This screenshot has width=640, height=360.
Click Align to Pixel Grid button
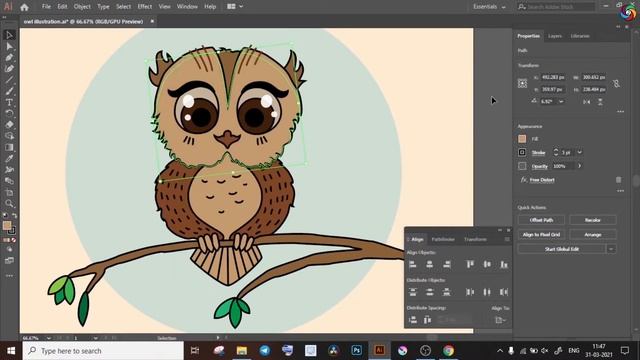tap(541, 235)
